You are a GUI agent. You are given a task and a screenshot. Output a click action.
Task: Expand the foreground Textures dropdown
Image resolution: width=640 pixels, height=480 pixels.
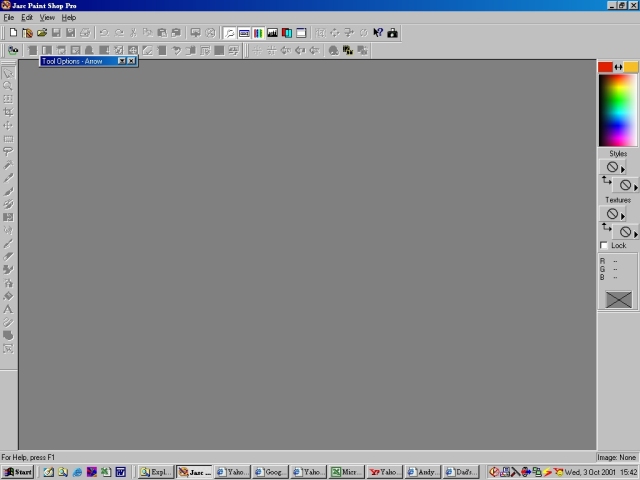(623, 216)
